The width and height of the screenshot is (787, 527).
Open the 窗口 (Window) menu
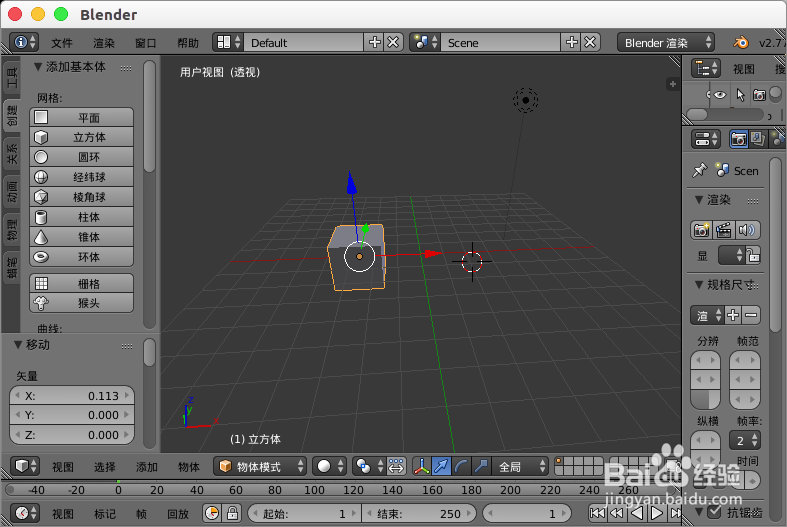click(x=146, y=43)
